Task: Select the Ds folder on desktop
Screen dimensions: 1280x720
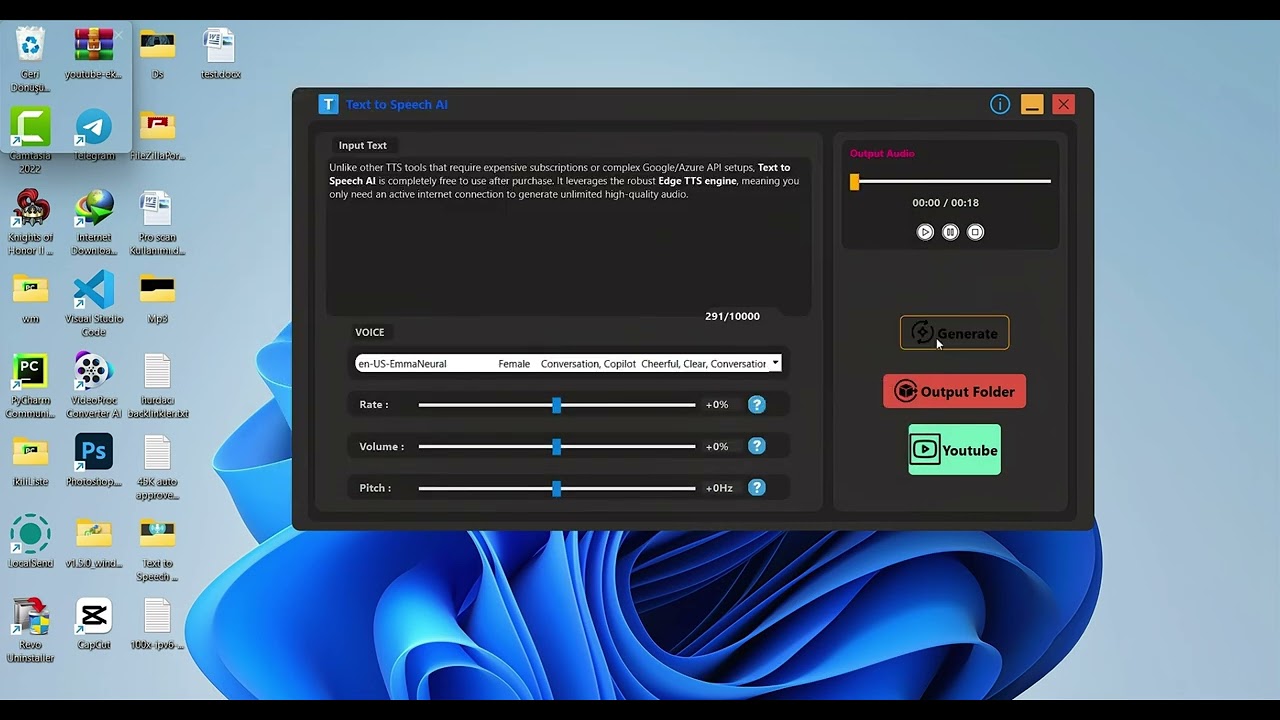Action: coord(157,54)
